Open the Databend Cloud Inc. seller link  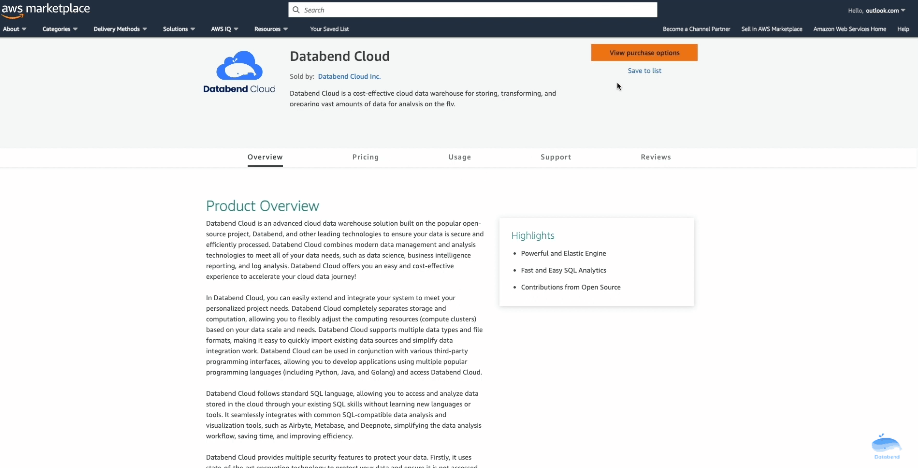pyautogui.click(x=350, y=76)
